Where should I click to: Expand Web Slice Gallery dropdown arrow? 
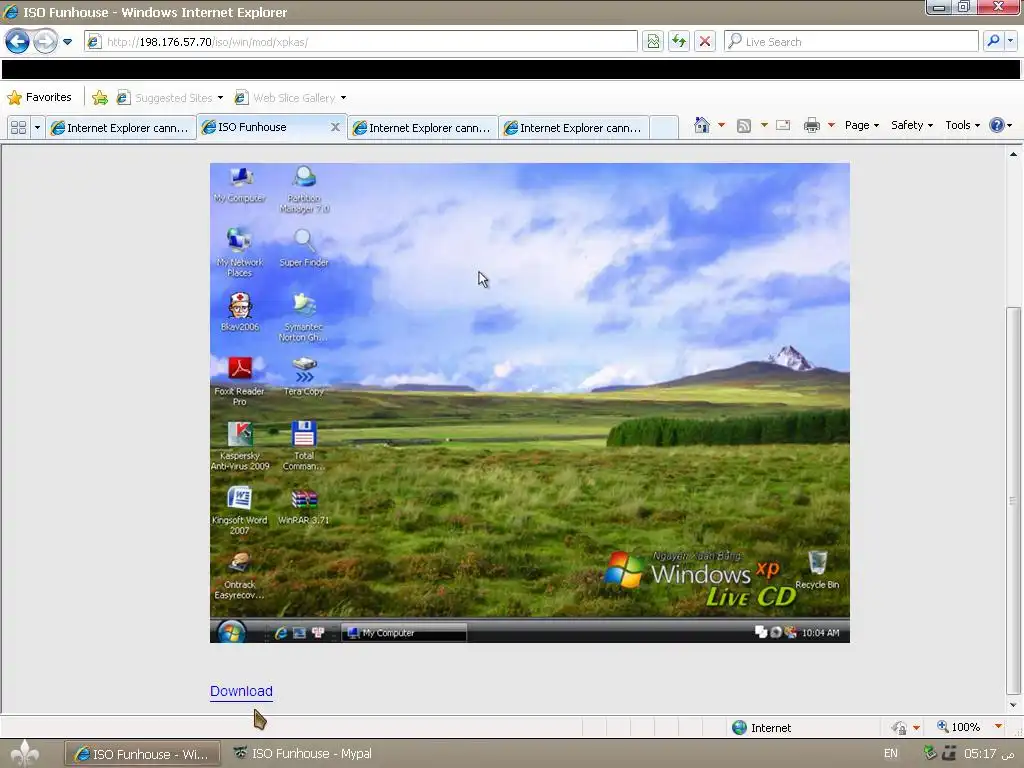(x=344, y=98)
